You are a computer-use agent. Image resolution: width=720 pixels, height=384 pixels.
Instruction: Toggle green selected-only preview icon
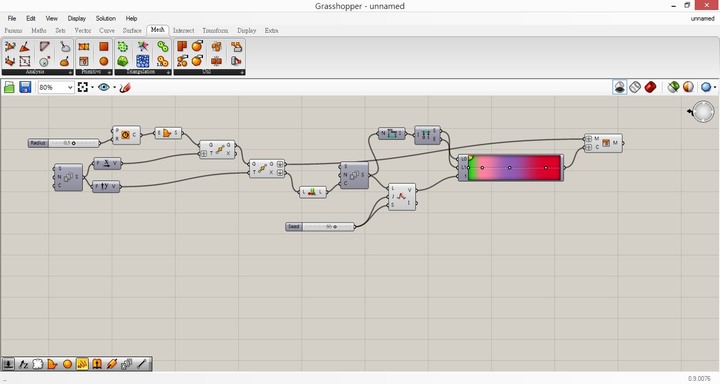tap(673, 87)
